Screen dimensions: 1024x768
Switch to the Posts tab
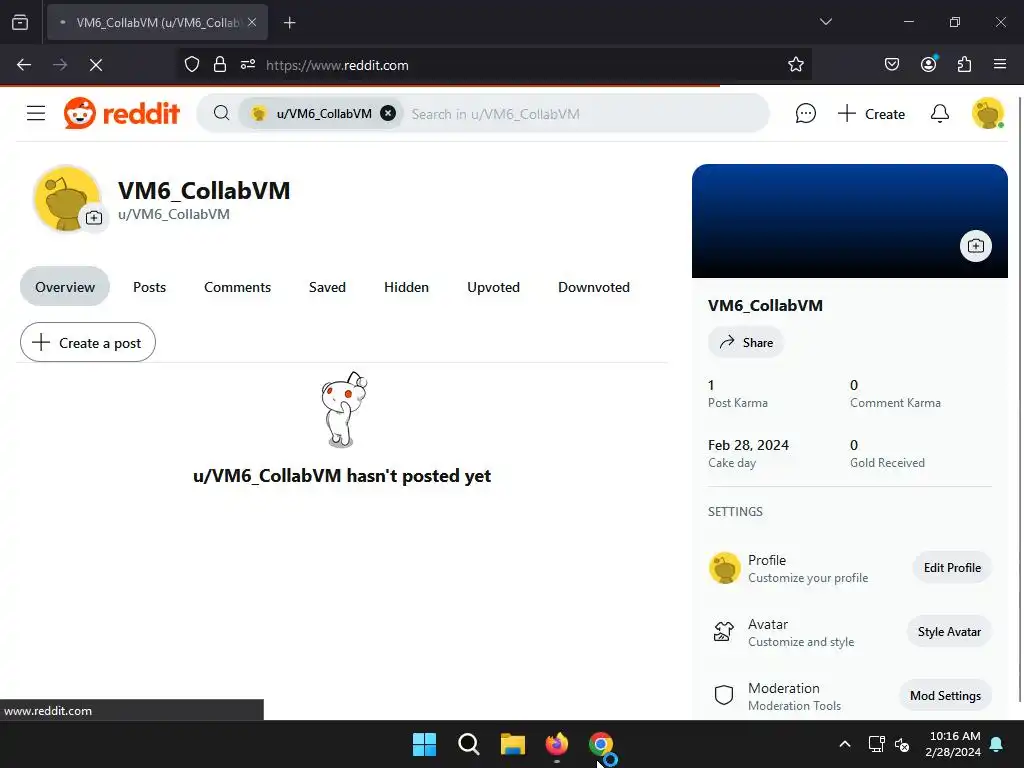coord(150,287)
